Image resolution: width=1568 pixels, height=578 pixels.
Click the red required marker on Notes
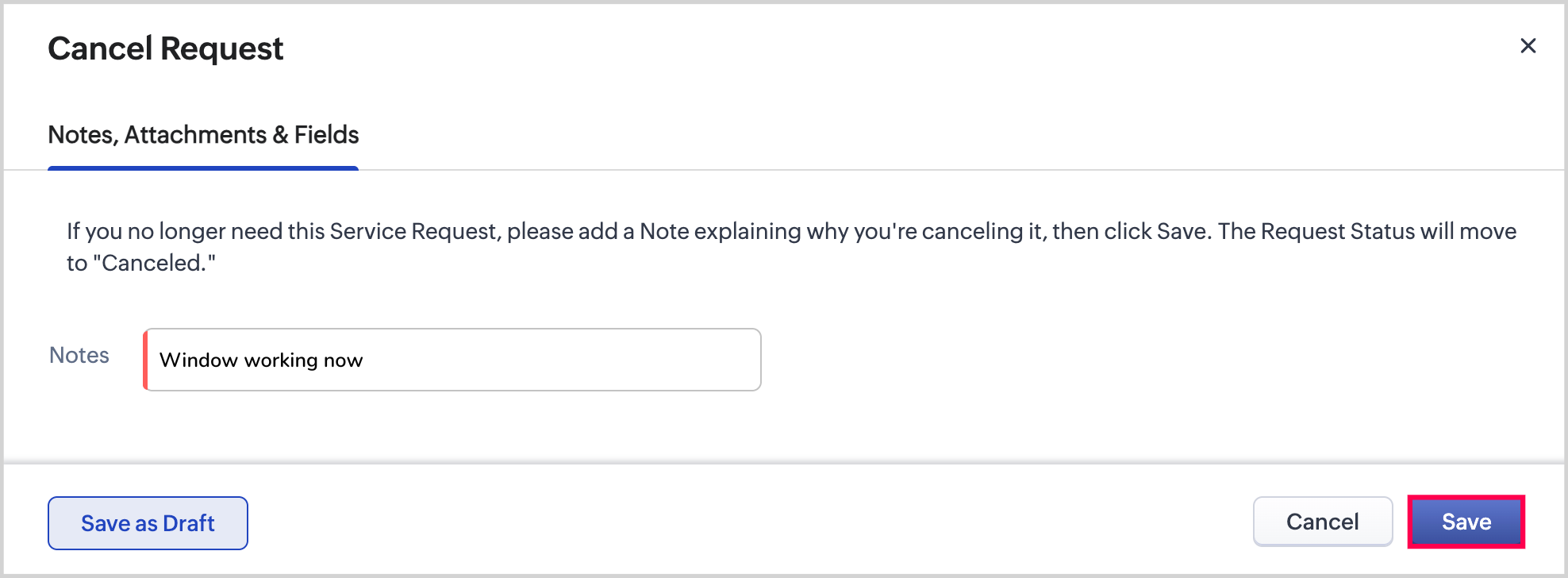tap(145, 360)
